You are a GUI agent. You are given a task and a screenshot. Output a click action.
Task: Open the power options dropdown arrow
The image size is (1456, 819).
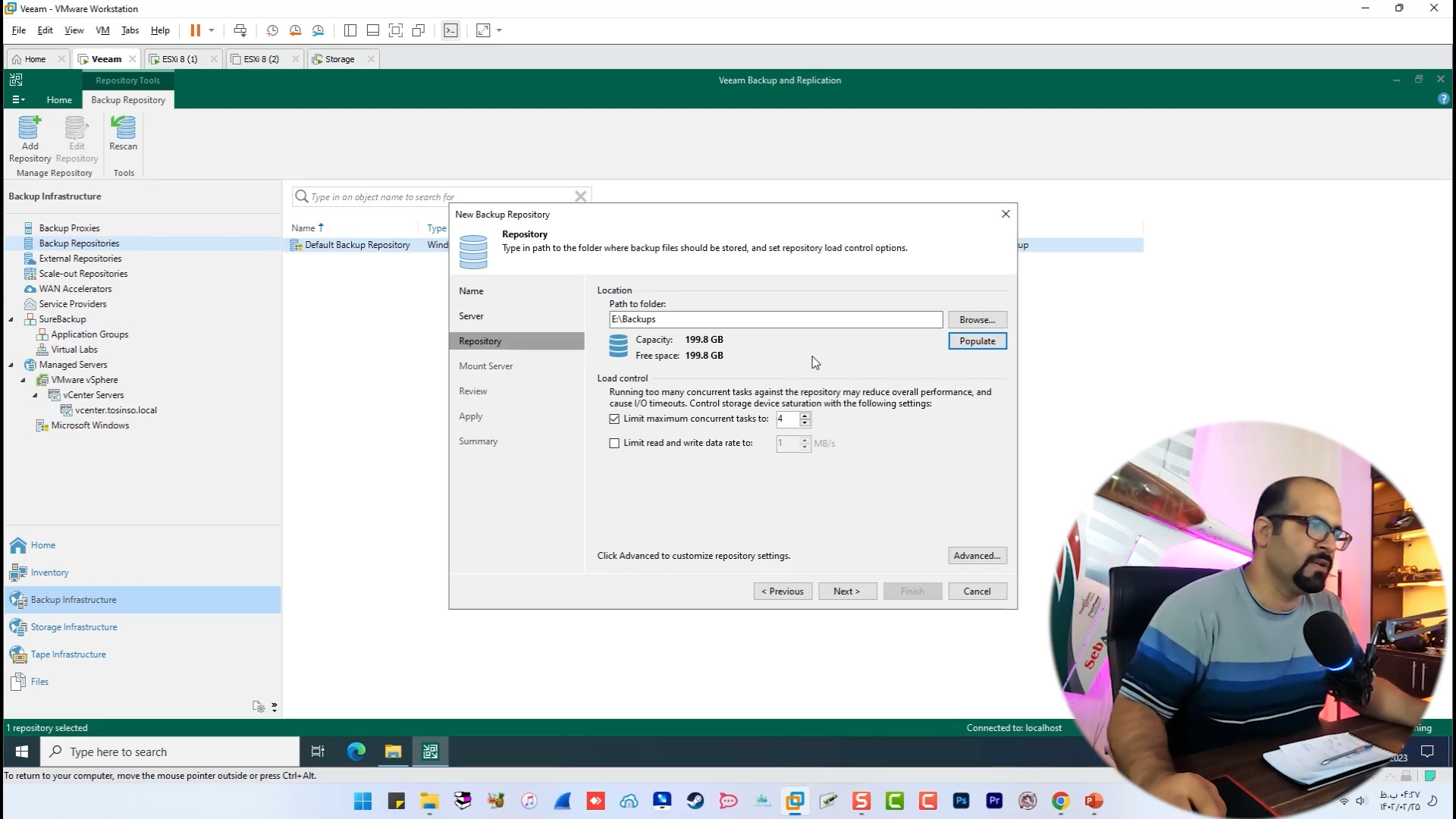[212, 30]
